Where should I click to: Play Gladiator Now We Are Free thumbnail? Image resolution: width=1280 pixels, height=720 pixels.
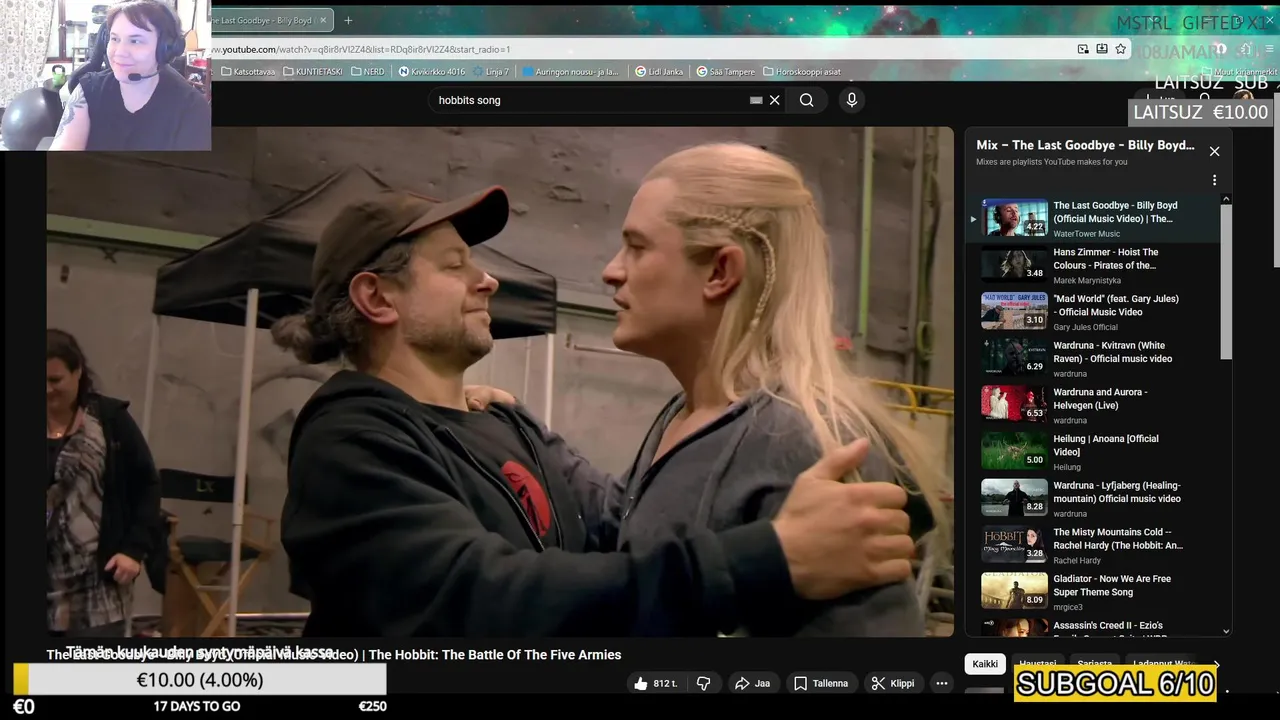[x=1015, y=591]
